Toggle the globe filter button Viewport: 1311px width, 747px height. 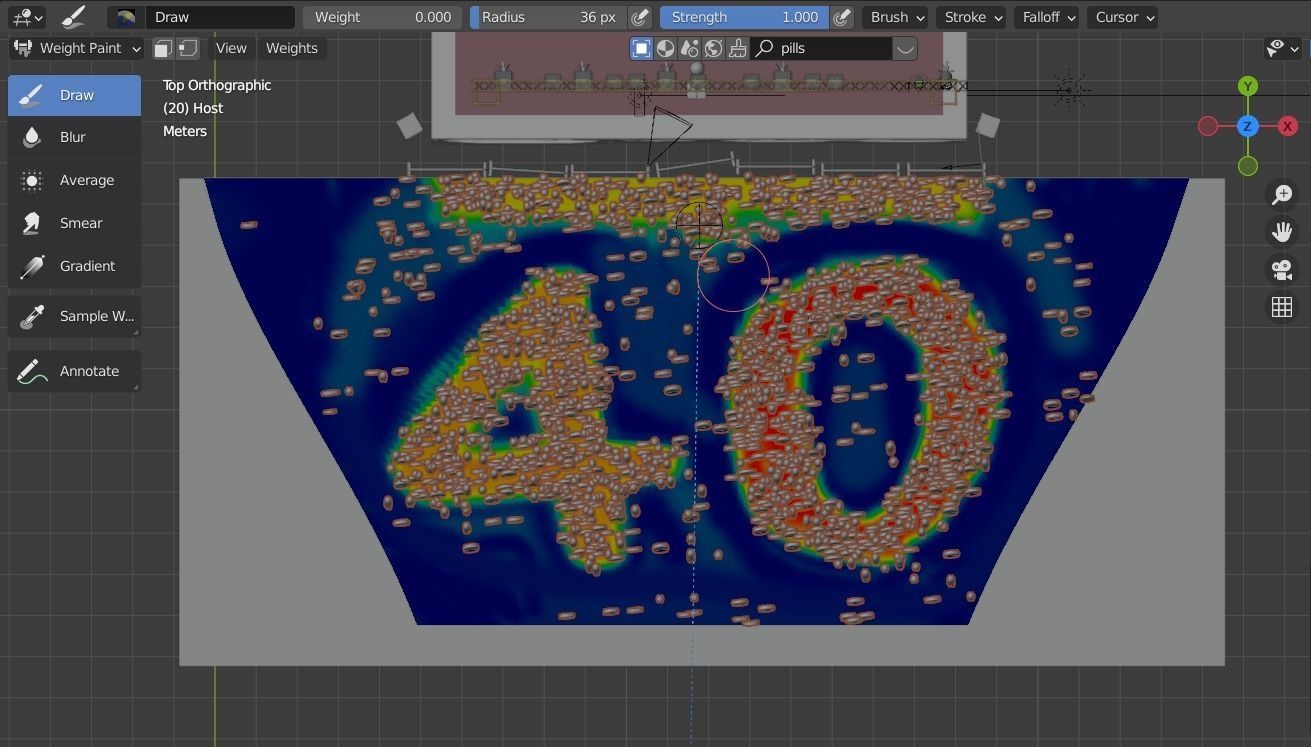point(713,48)
